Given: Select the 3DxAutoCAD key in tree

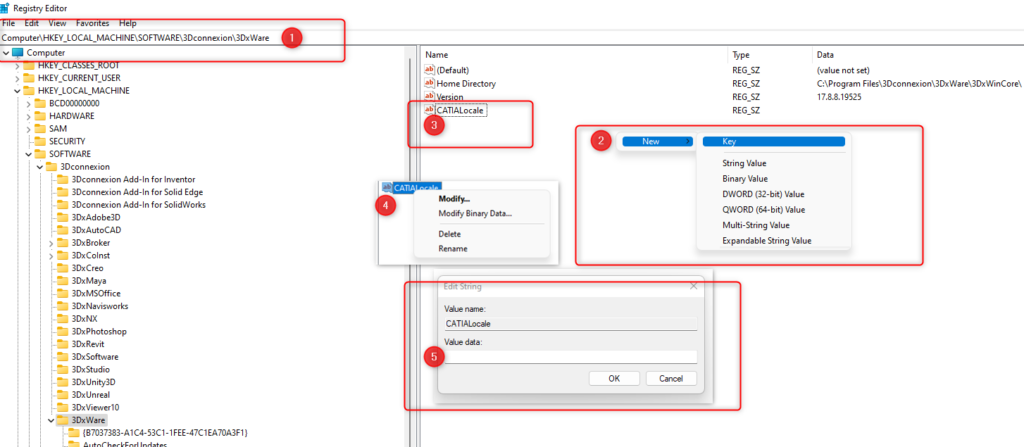Looking at the screenshot, I should coord(96,230).
